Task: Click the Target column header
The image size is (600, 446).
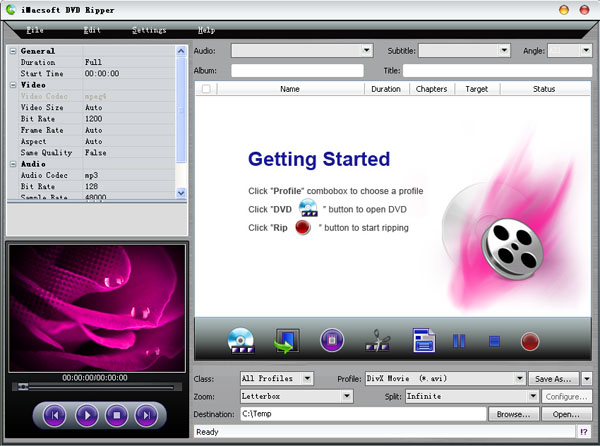Action: 477,89
